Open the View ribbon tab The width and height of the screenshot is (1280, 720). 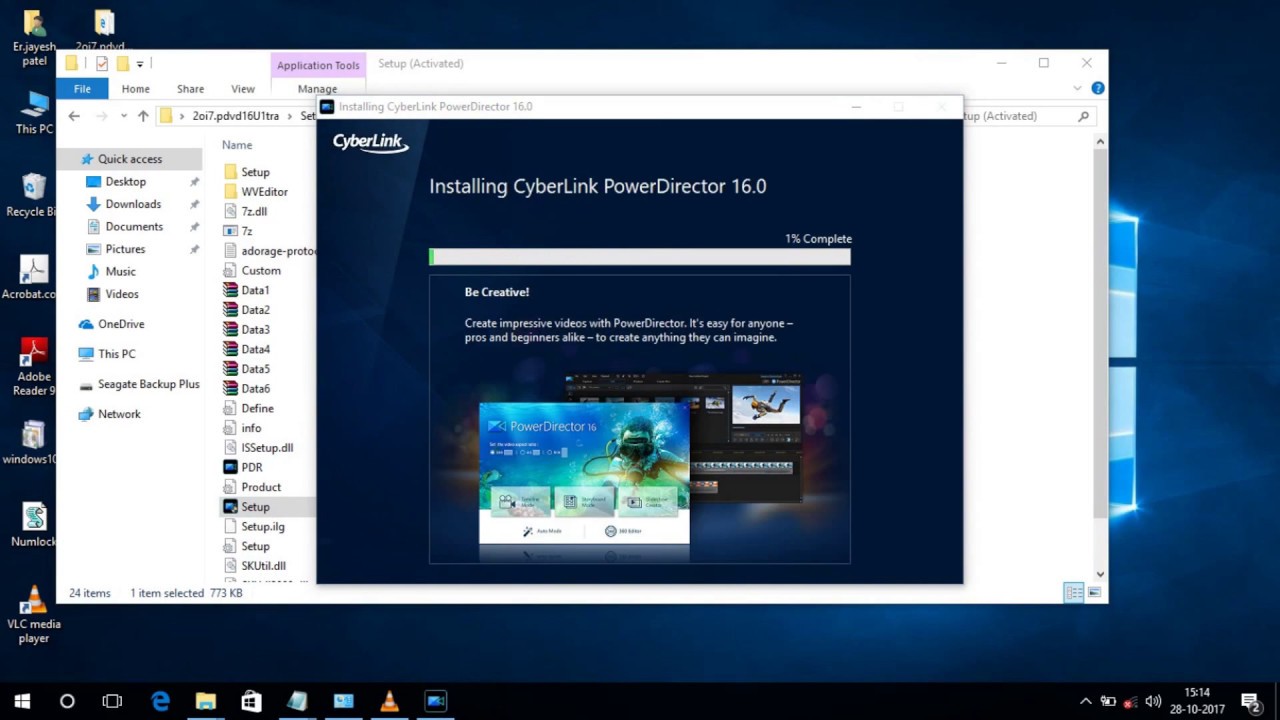point(243,88)
